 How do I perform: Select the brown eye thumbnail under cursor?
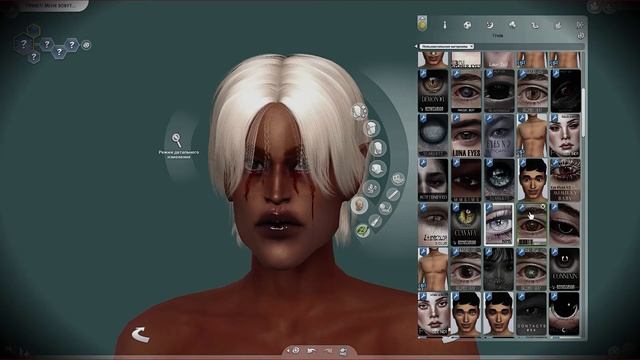click(532, 224)
